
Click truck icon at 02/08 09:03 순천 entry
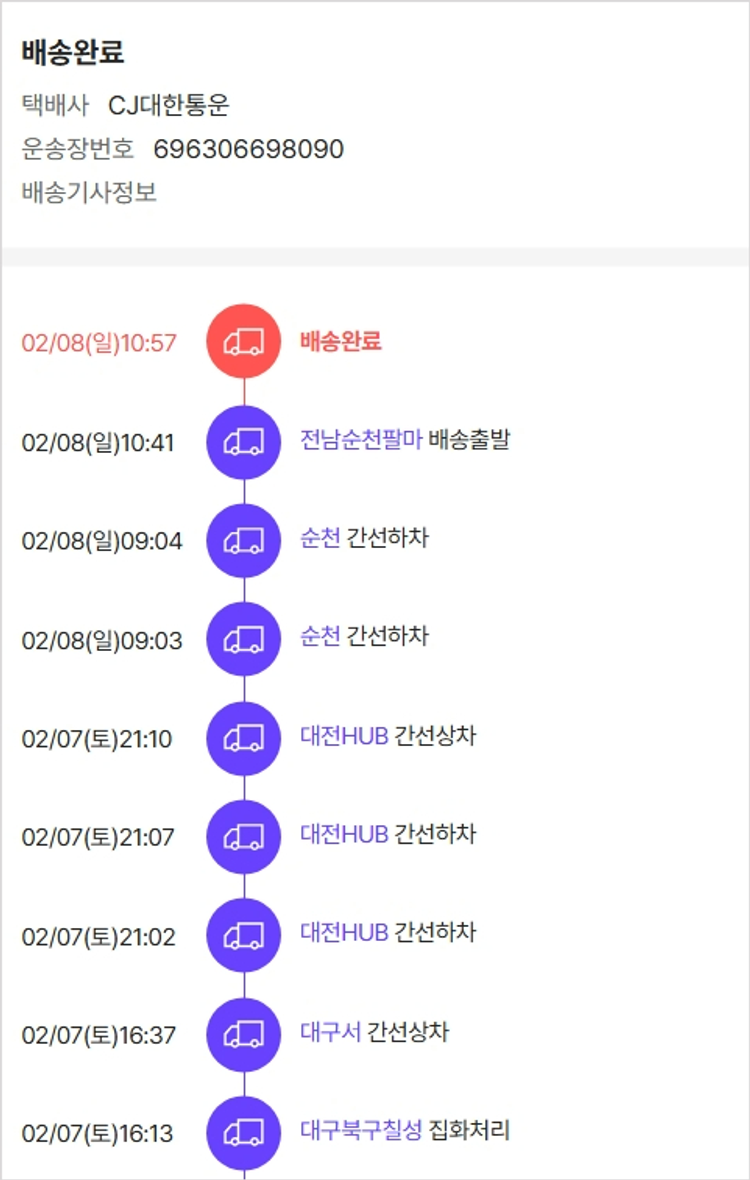pos(244,639)
